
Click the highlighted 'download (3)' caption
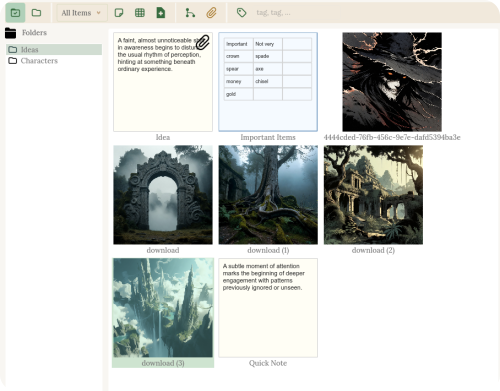tap(163, 363)
